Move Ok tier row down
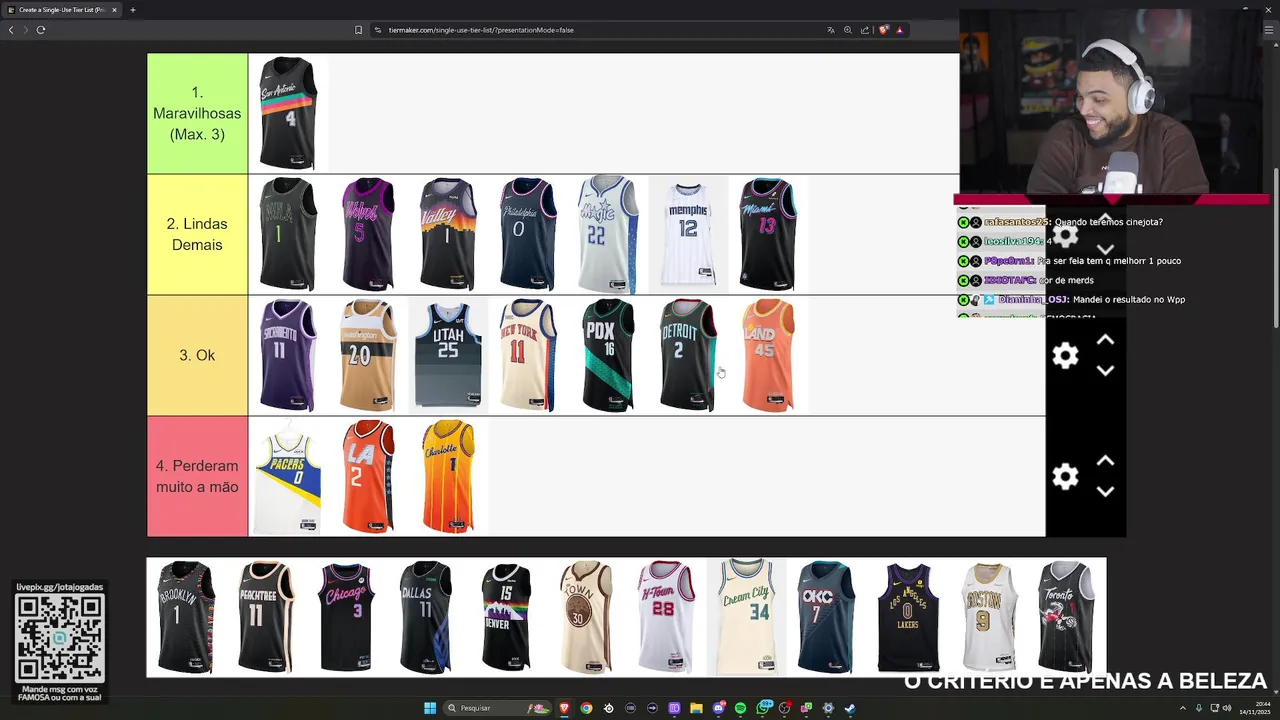The image size is (1280, 720). click(x=1105, y=371)
